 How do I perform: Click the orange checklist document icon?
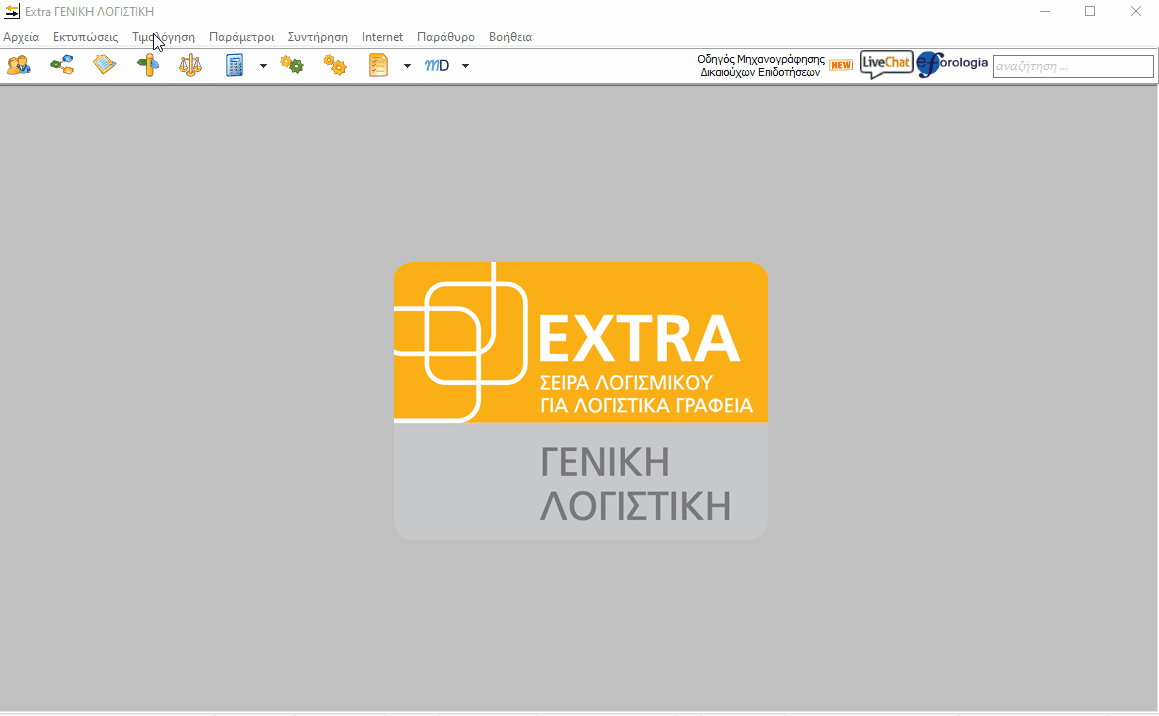click(x=378, y=66)
